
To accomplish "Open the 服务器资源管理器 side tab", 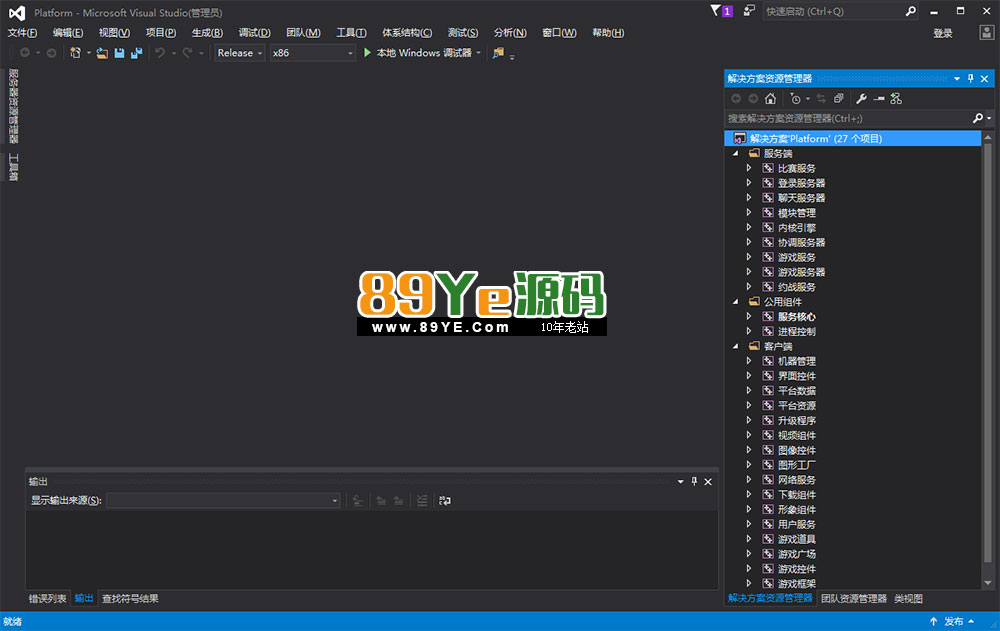I will [13, 107].
